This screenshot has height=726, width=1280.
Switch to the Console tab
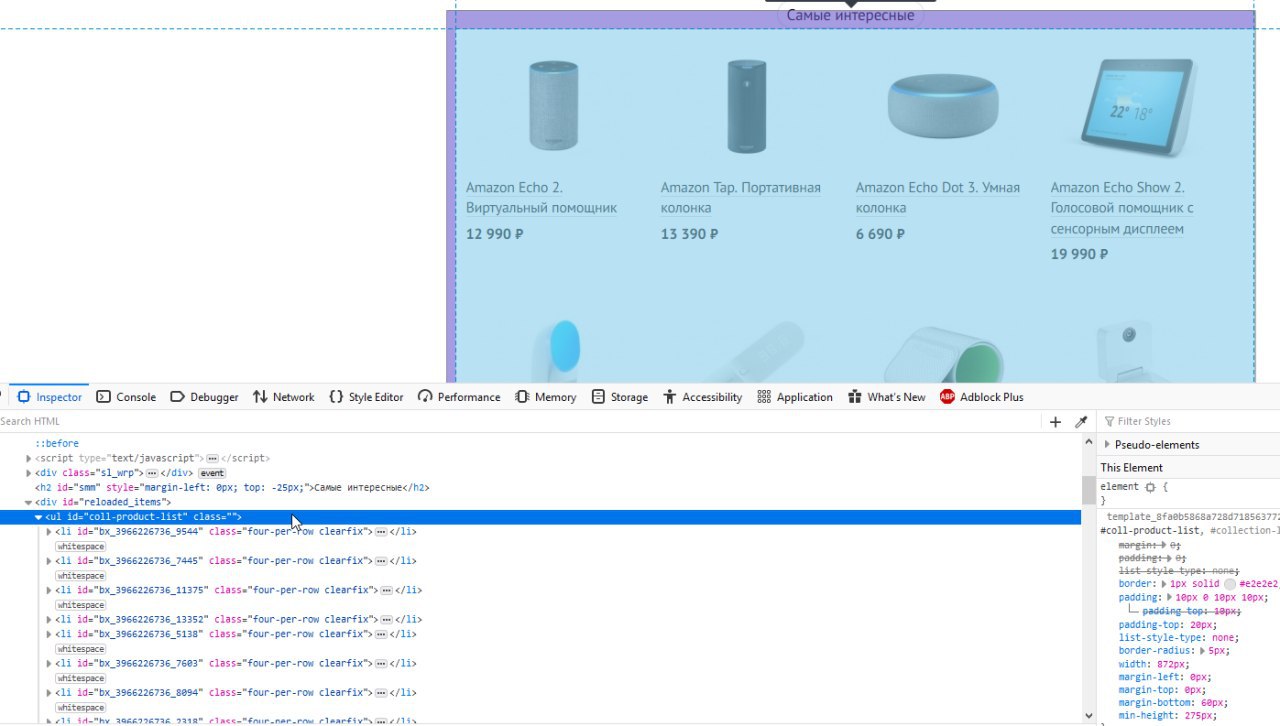126,397
